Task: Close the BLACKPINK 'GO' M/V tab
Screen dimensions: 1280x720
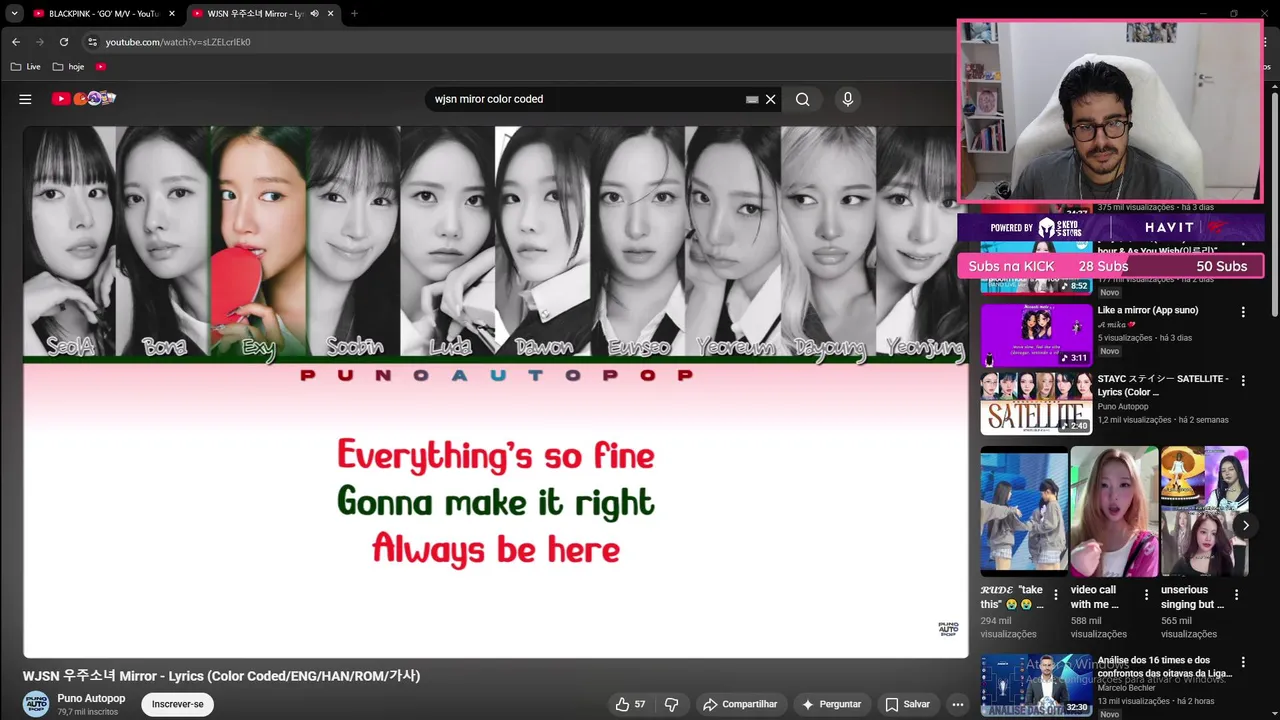Action: [x=172, y=14]
